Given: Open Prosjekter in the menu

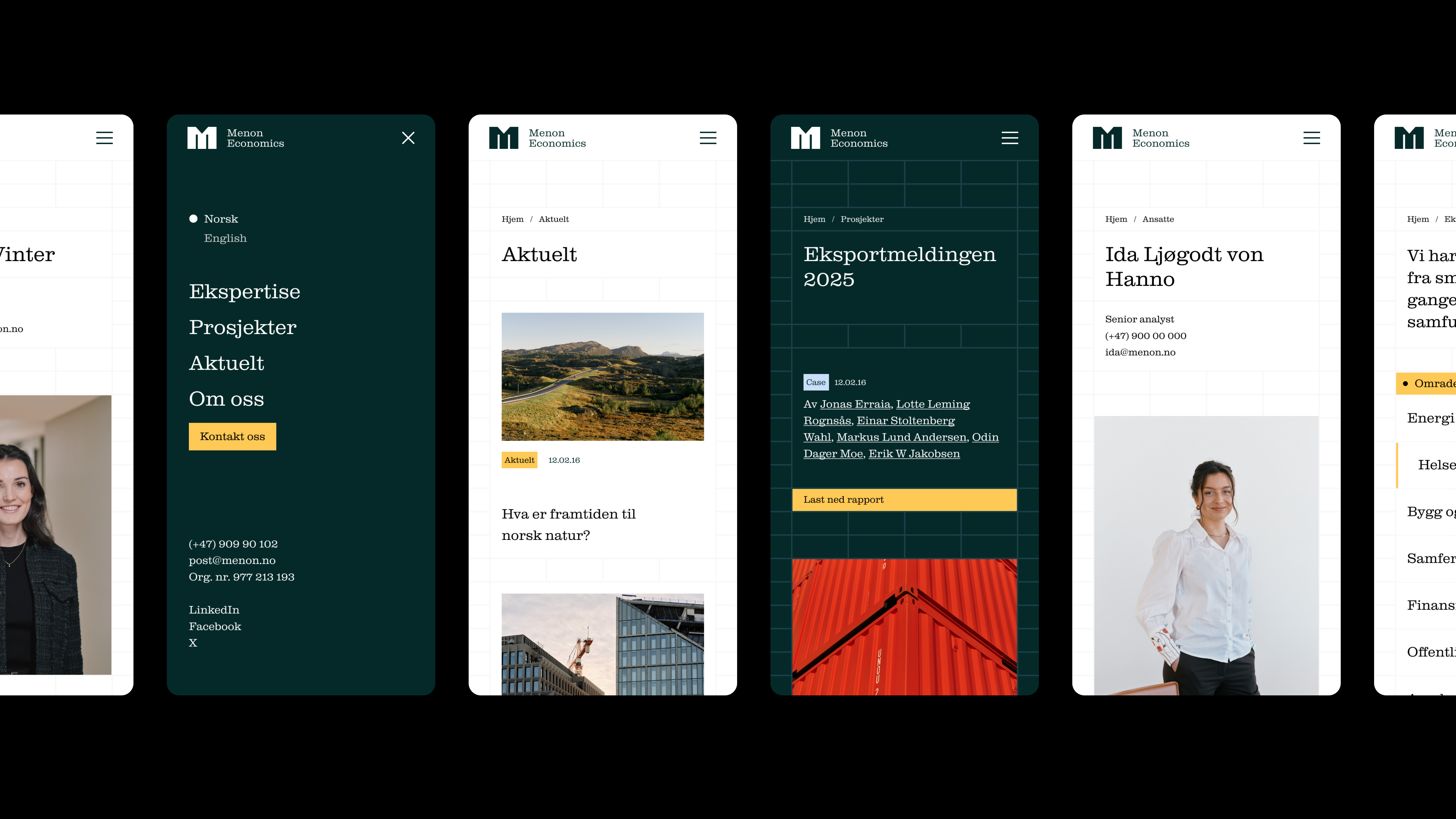Looking at the screenshot, I should click(242, 327).
